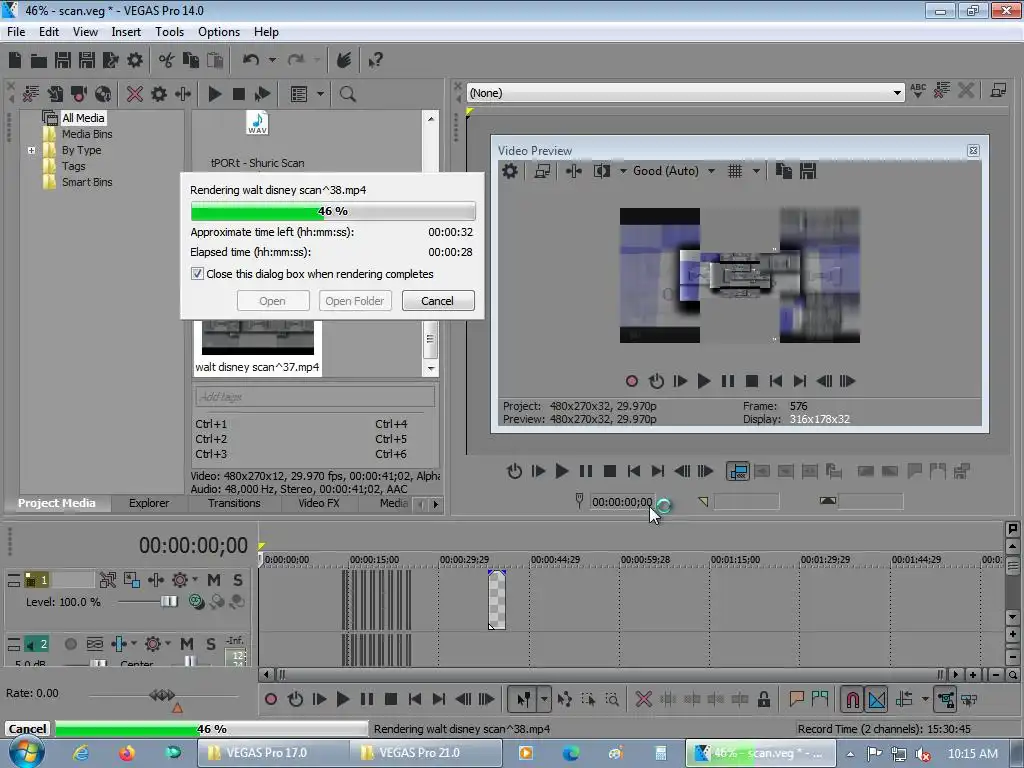The width and height of the screenshot is (1024, 768).
Task: Click the Open project folder icon
Action: (39, 61)
